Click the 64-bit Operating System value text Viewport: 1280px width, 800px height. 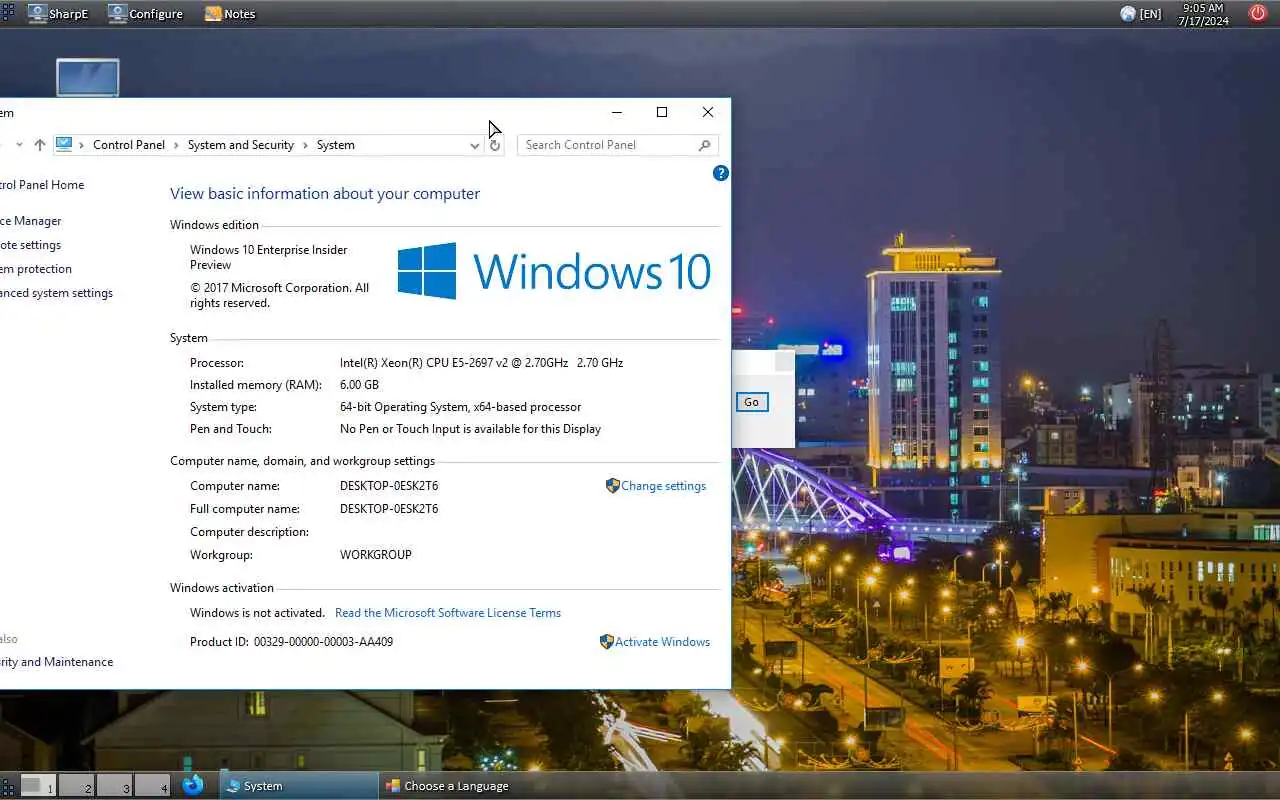click(x=460, y=407)
